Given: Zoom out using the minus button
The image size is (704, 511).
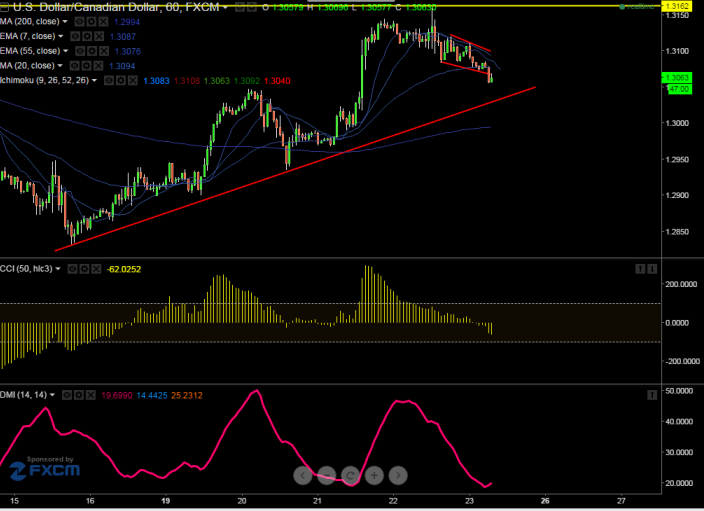Looking at the screenshot, I should (x=326, y=475).
